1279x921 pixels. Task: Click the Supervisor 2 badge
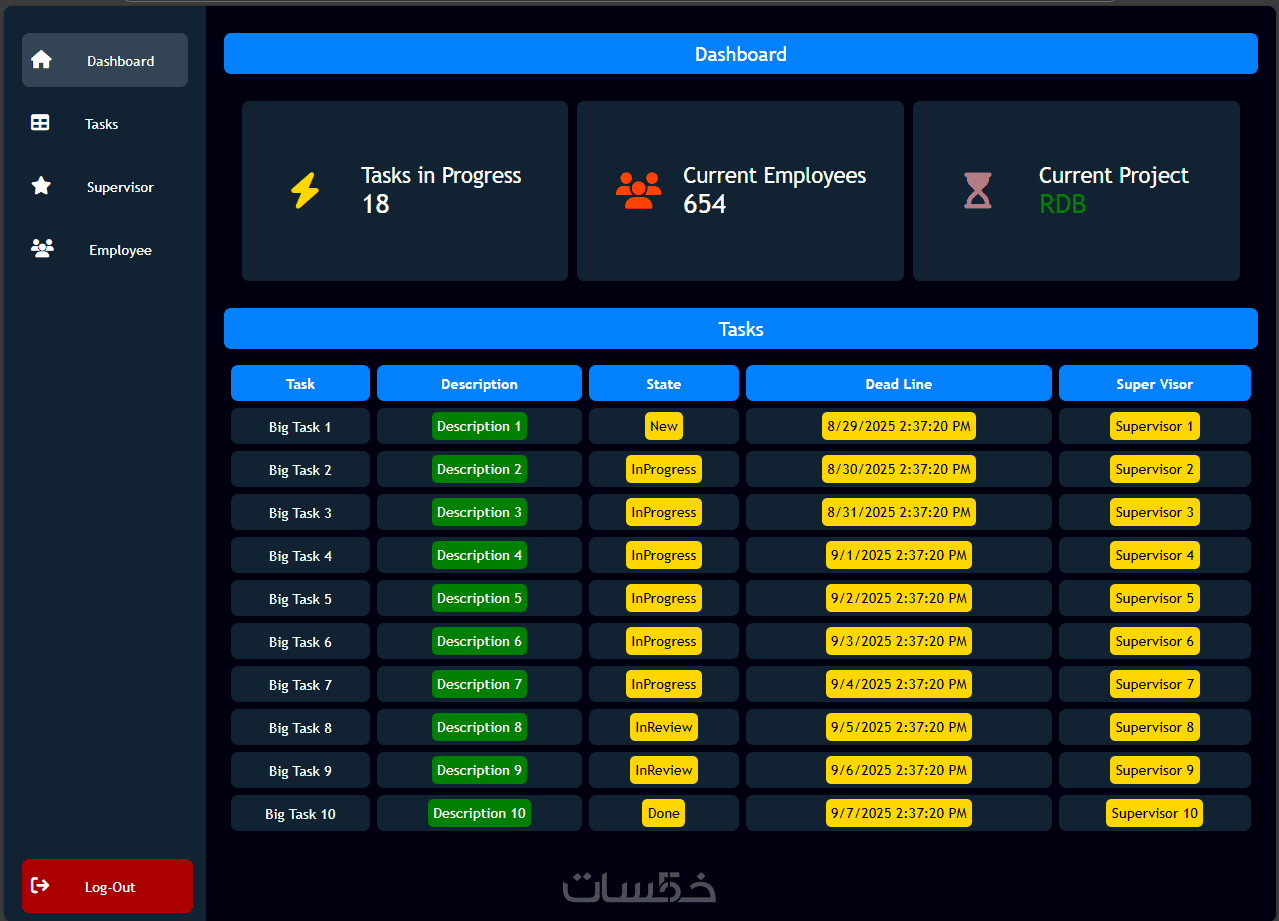coord(1155,469)
